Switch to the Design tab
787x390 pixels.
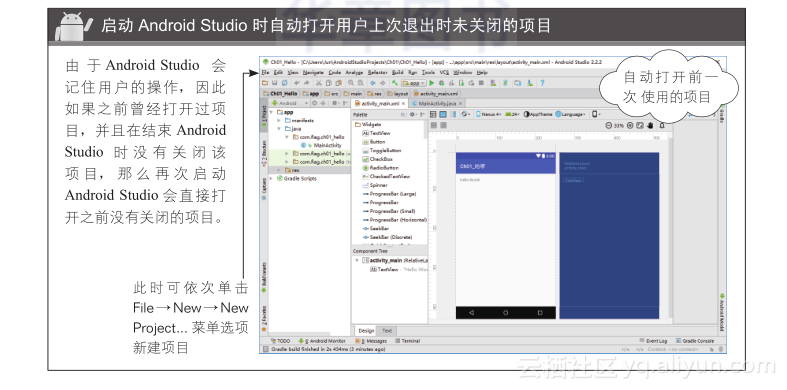click(x=366, y=330)
